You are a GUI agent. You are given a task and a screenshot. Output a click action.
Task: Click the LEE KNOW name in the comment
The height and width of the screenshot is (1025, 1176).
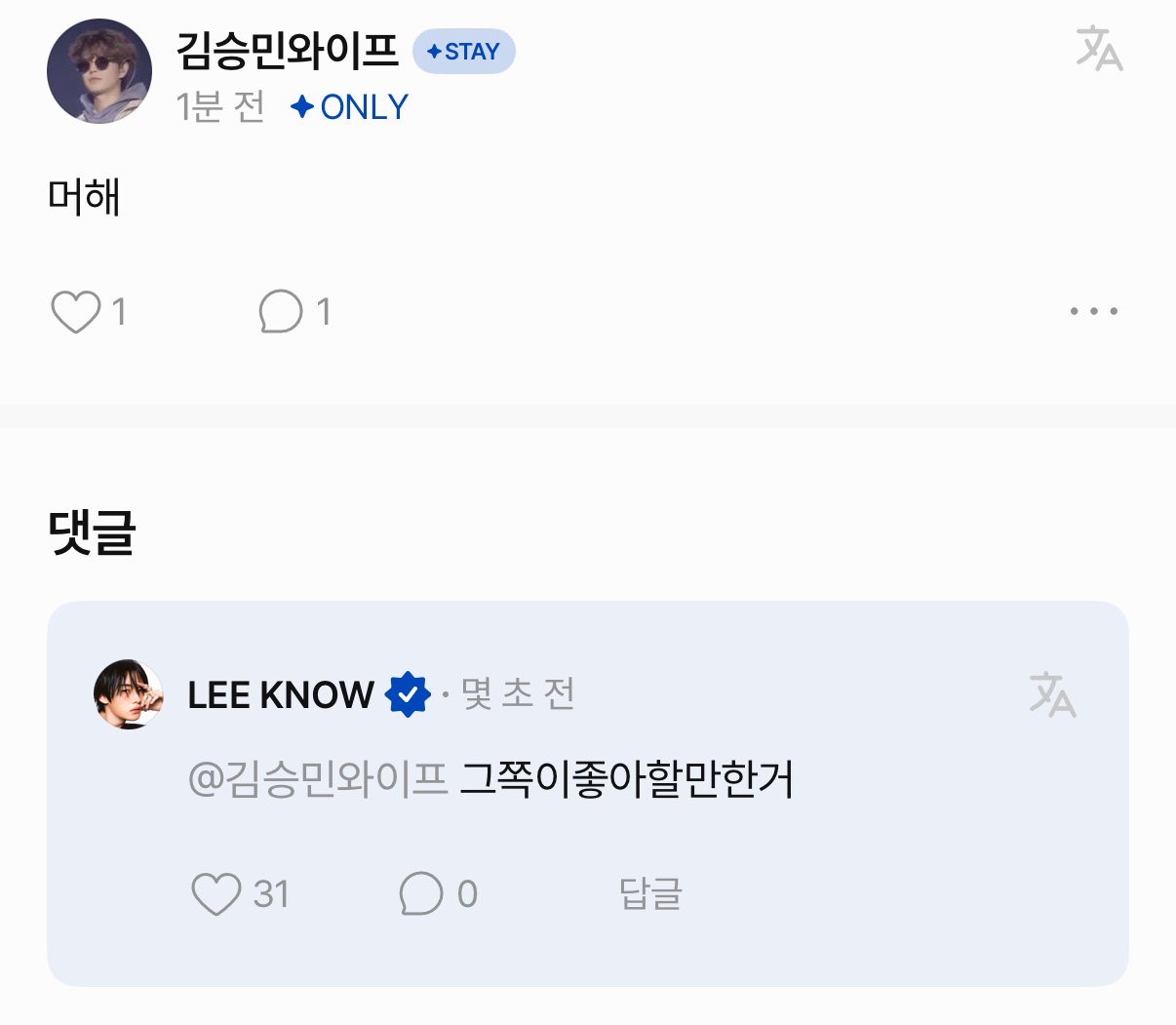281,694
